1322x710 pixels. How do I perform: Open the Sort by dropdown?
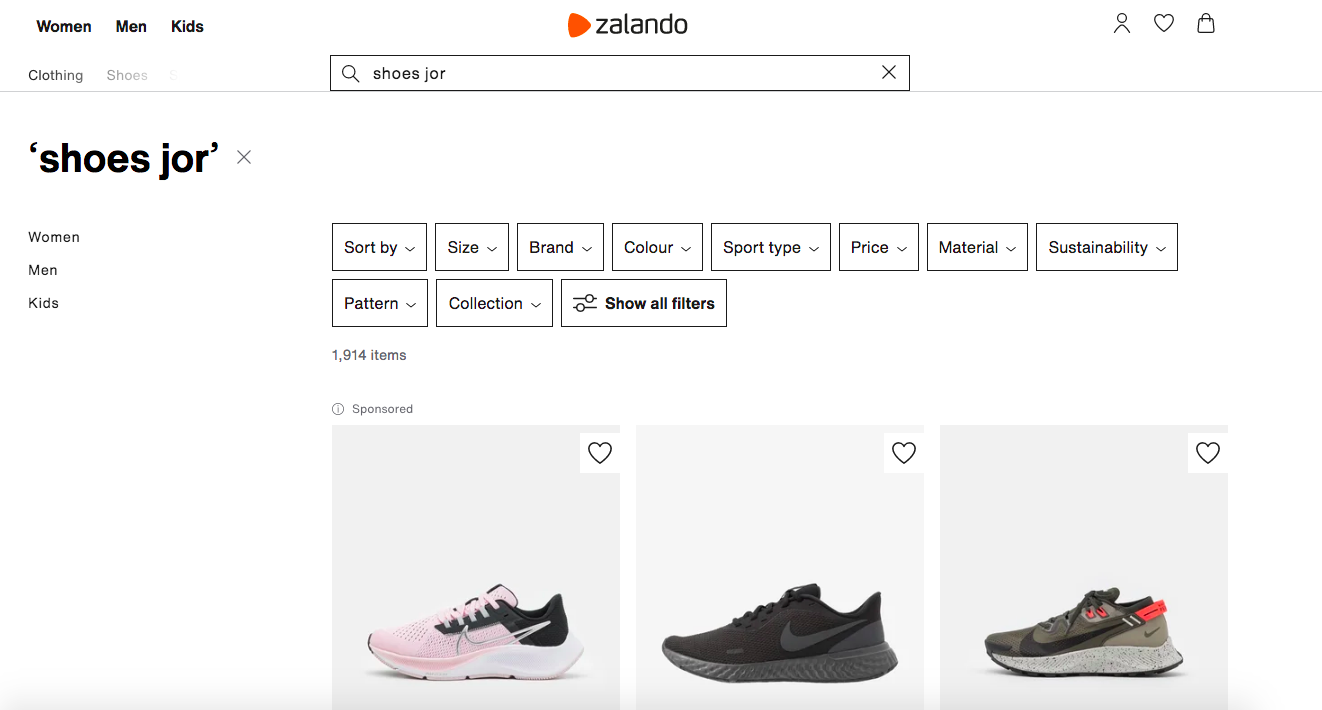point(380,247)
